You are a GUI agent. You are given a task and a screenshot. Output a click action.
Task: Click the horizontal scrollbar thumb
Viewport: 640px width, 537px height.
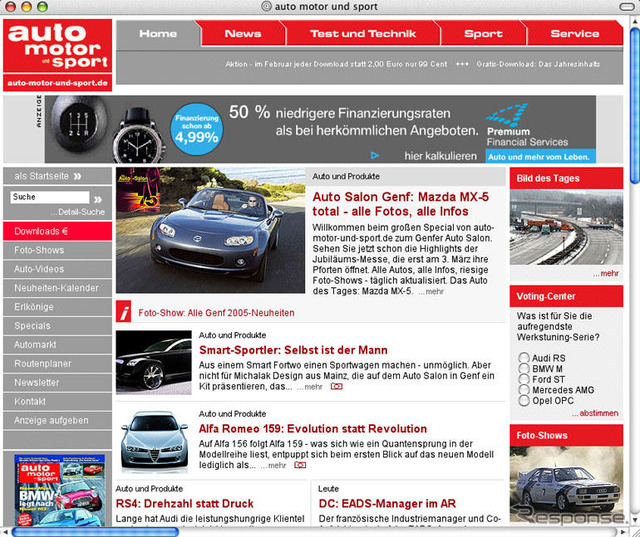[x=95, y=532]
